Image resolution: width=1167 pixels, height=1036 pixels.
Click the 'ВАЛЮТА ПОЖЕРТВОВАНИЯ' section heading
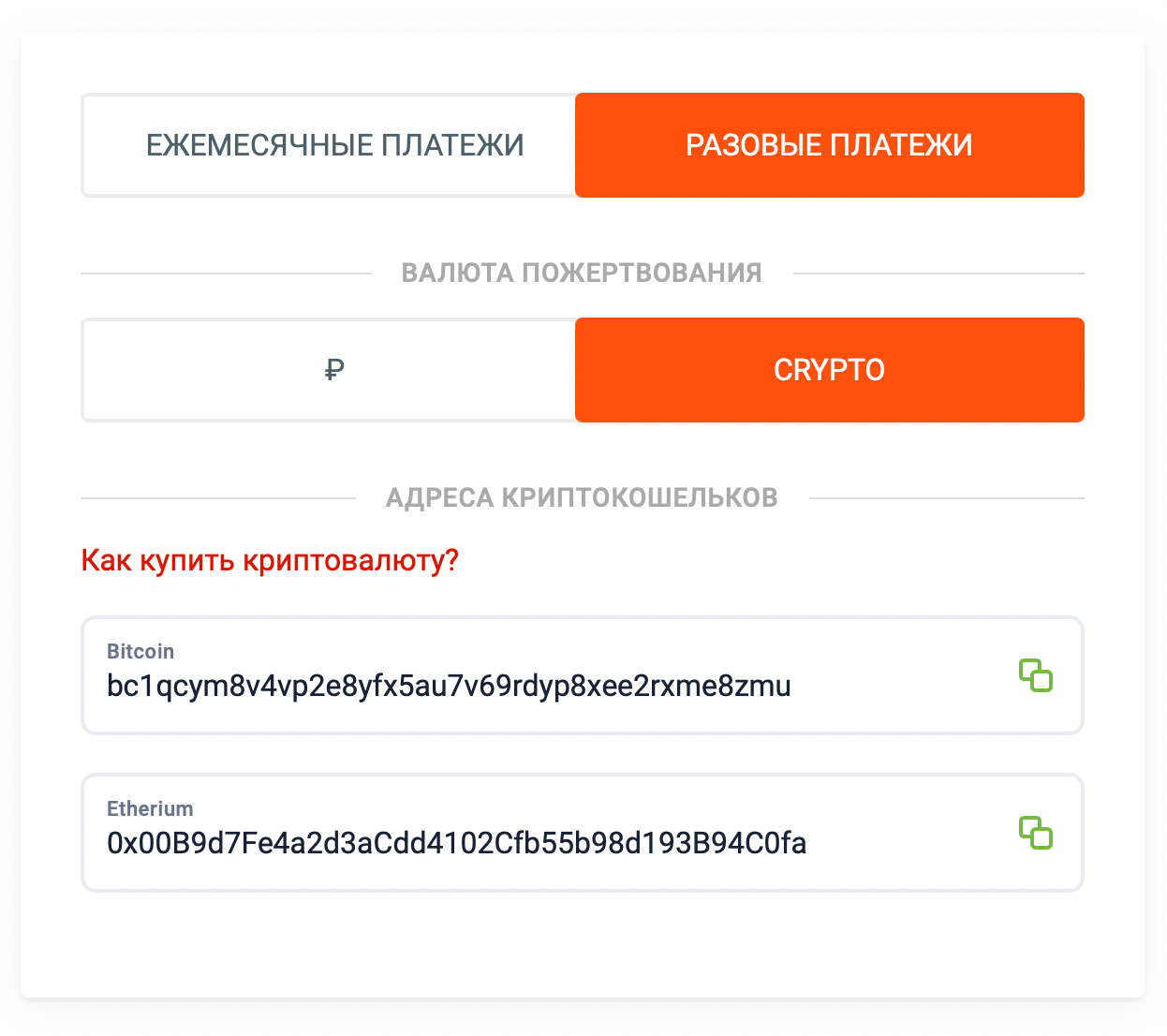(582, 274)
